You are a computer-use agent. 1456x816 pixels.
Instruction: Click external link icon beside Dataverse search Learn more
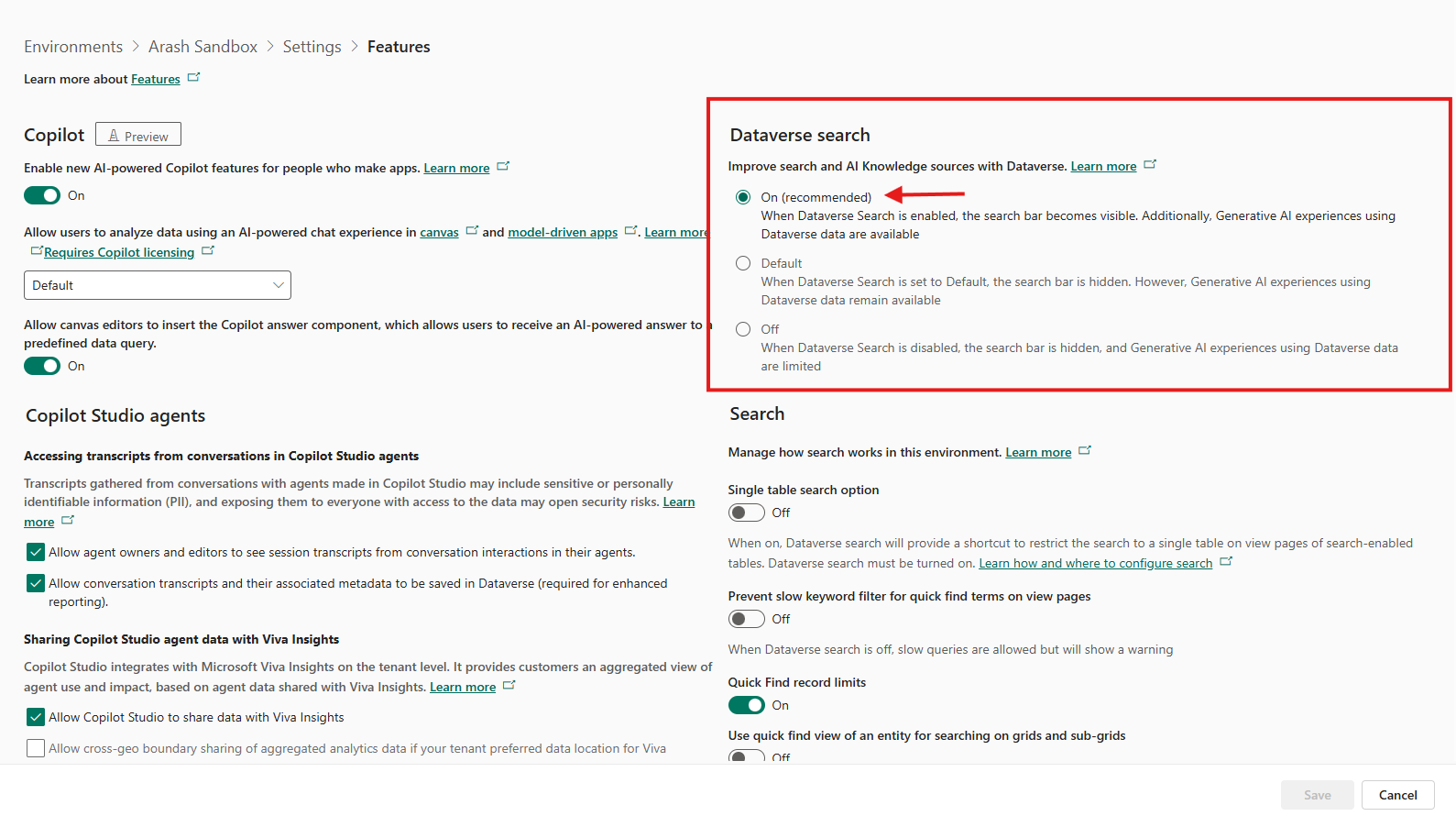1150,165
